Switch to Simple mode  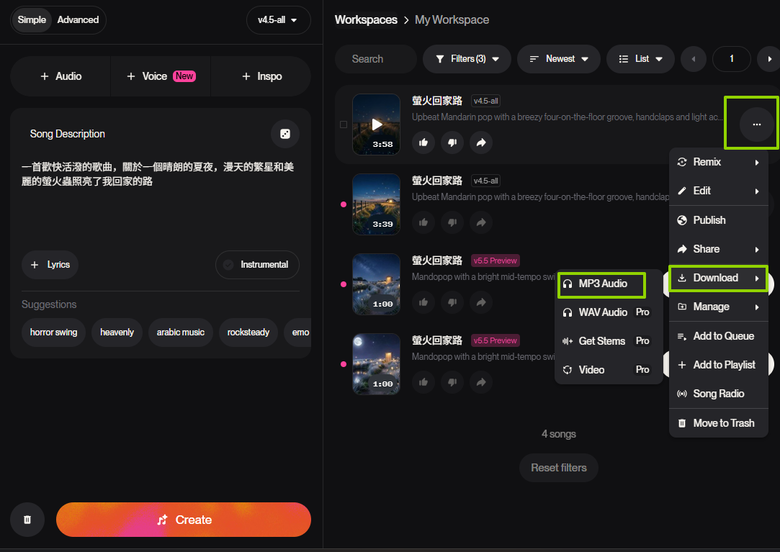(x=32, y=20)
